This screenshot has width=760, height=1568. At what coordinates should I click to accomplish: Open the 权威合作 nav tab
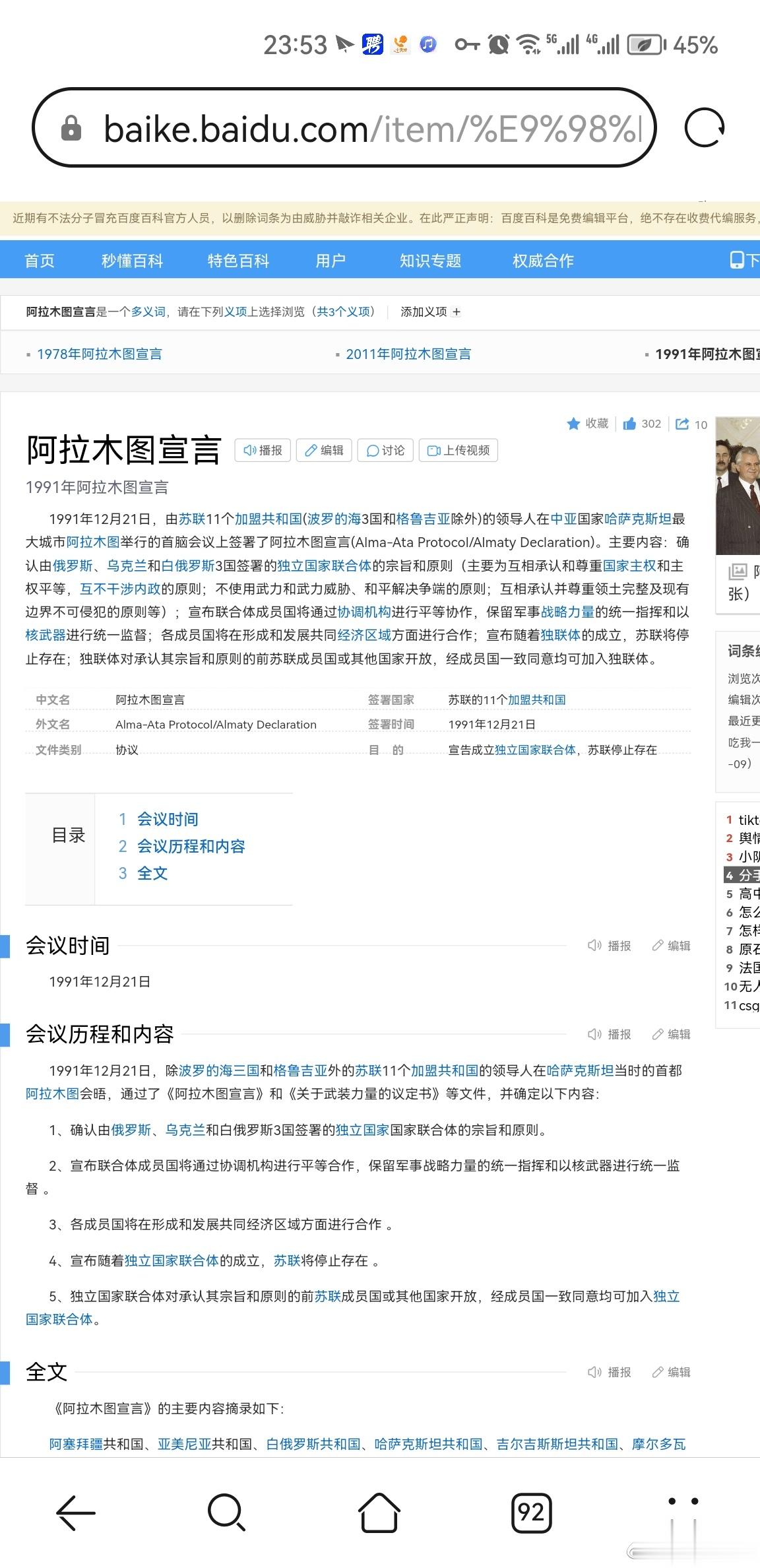(x=543, y=261)
